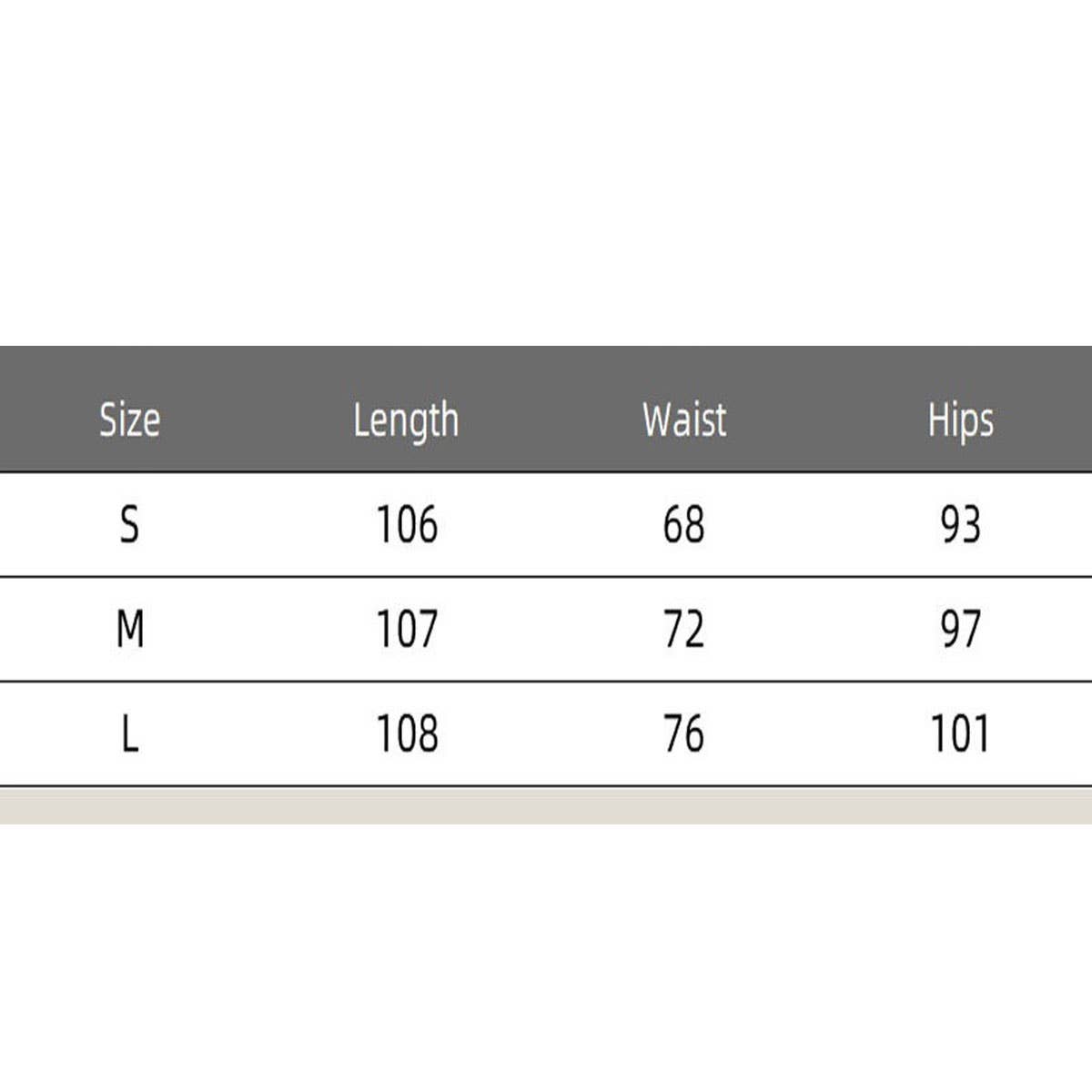Click waist value 72 in M row

click(683, 629)
